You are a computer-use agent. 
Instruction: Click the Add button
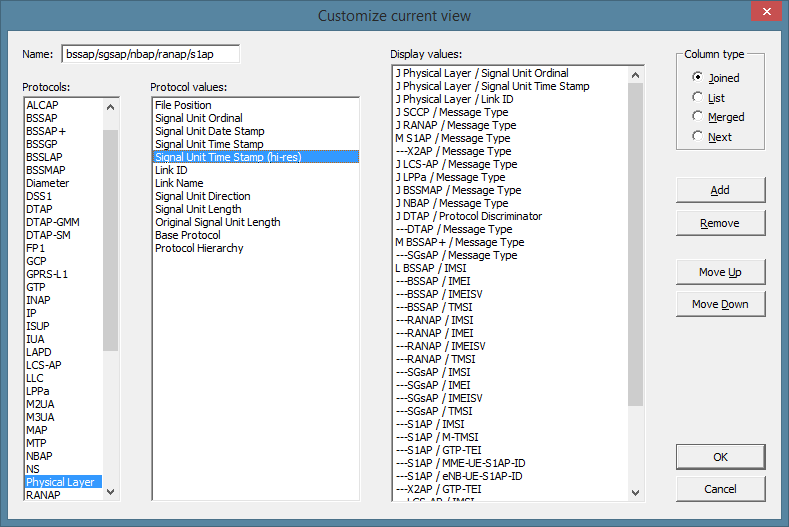click(x=720, y=190)
